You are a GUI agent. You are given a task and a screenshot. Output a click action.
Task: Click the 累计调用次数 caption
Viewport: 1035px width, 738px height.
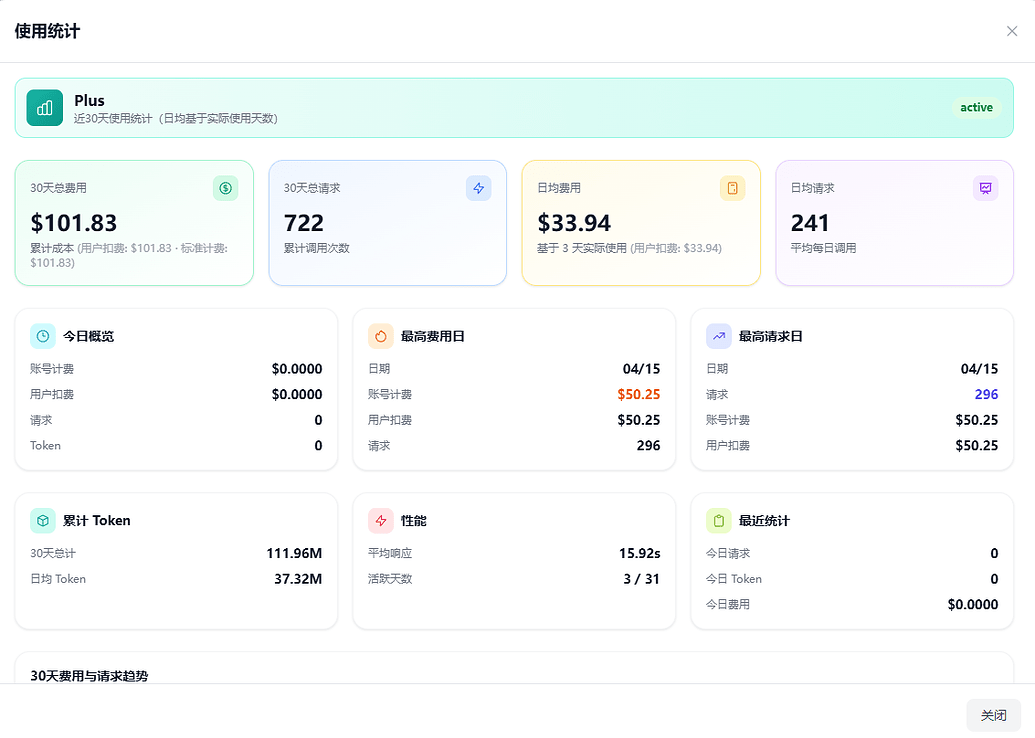317,248
